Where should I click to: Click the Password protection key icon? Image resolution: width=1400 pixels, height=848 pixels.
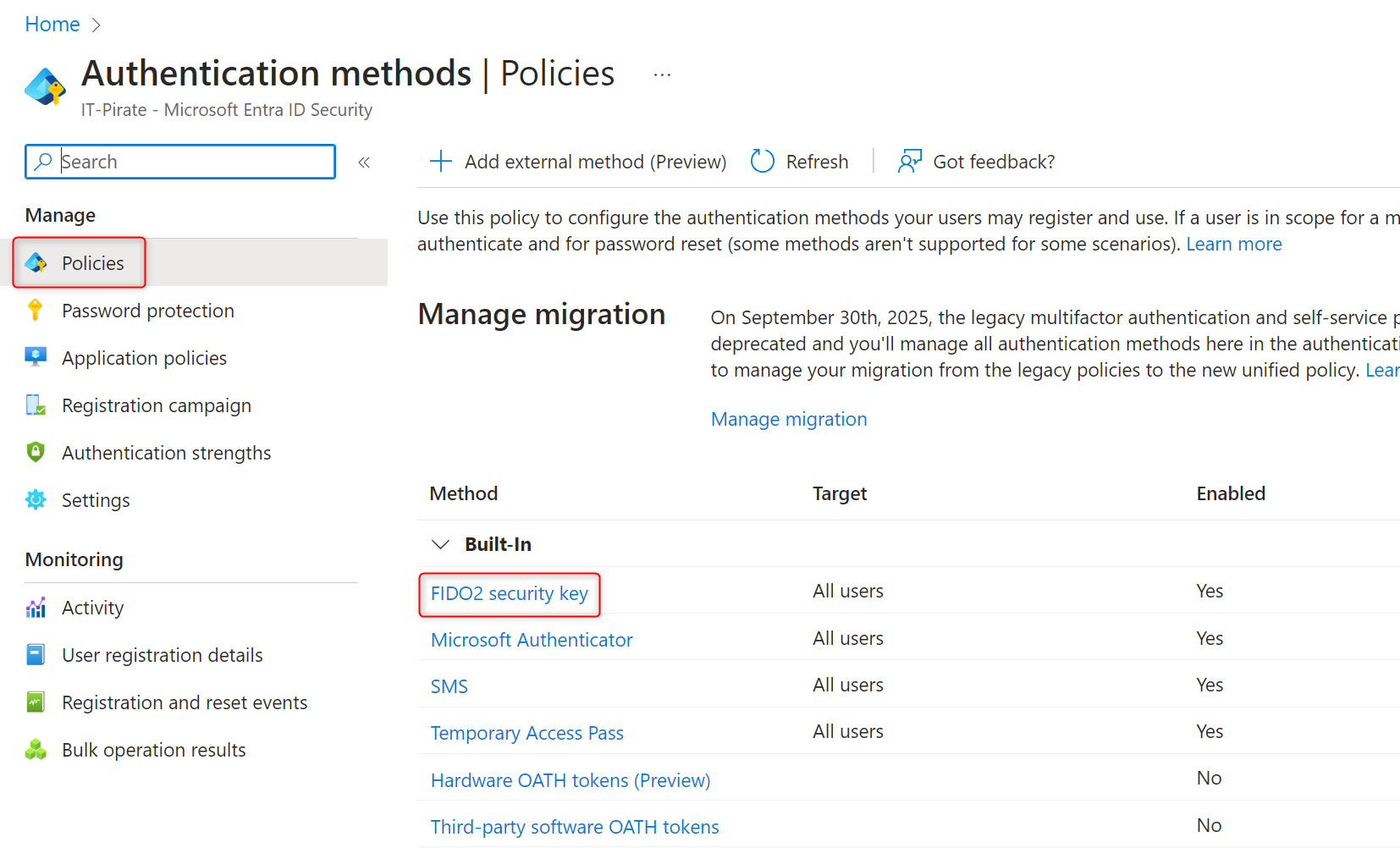36,311
